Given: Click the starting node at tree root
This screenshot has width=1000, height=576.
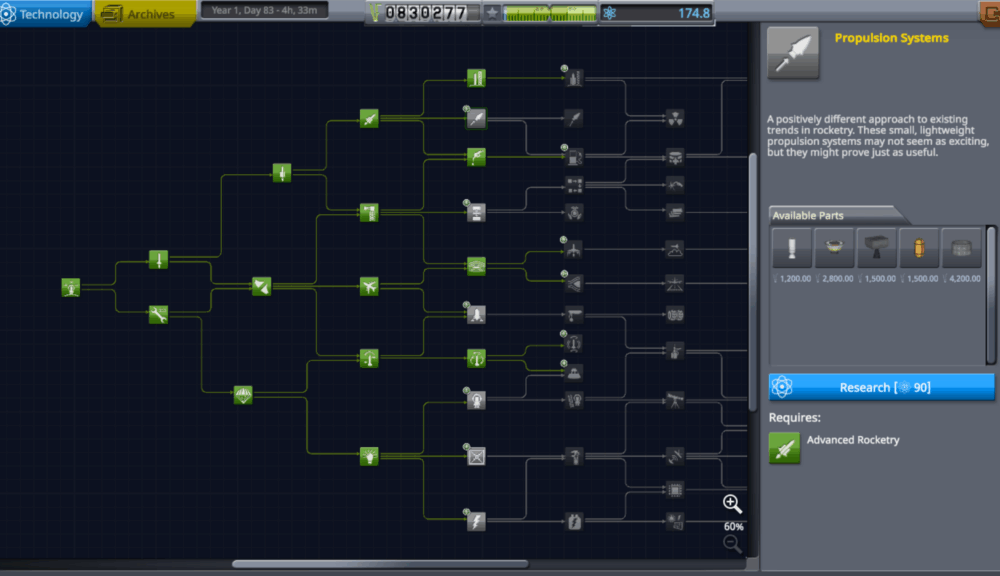Looking at the screenshot, I should 71,288.
